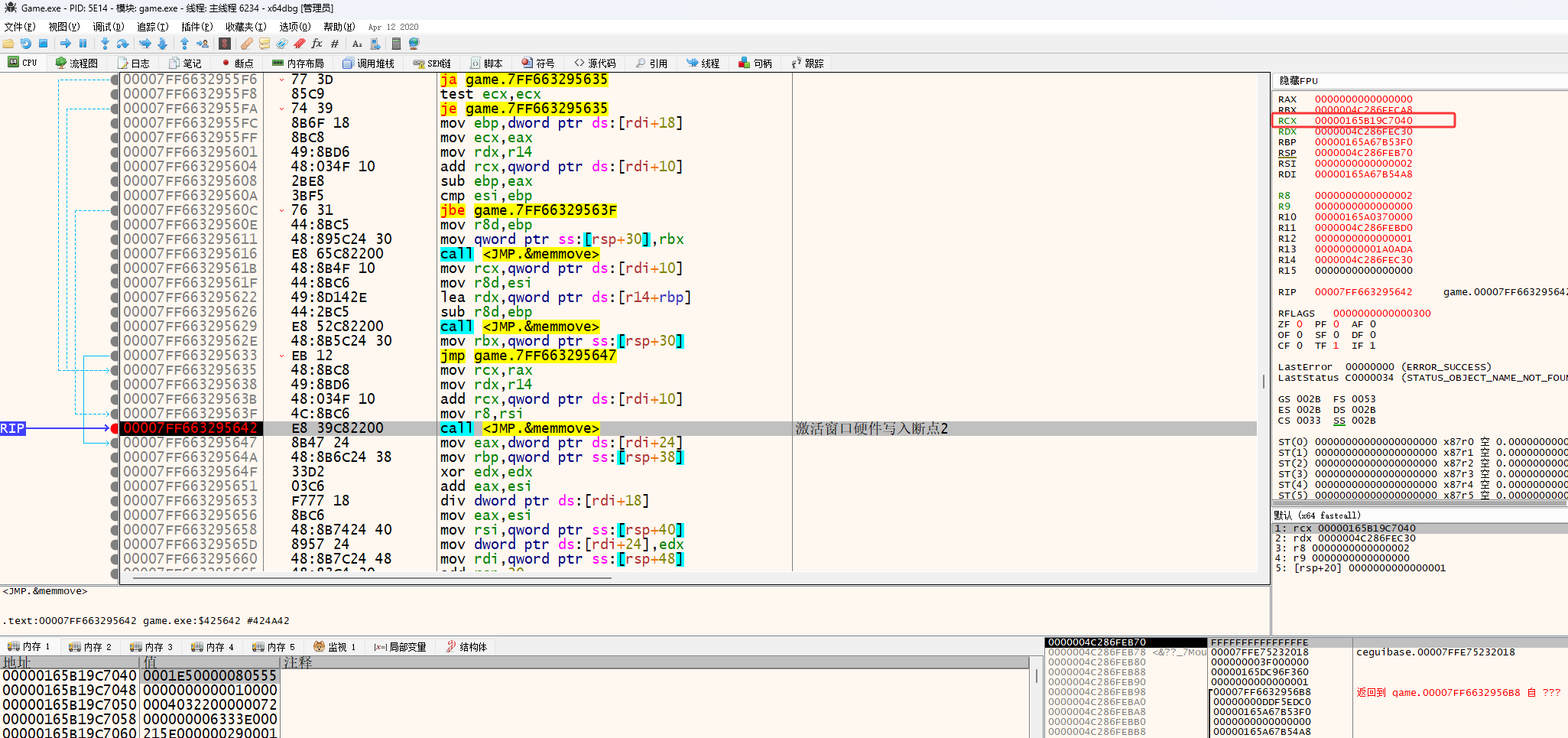Open the Scylla plugin icon

pos(225,44)
